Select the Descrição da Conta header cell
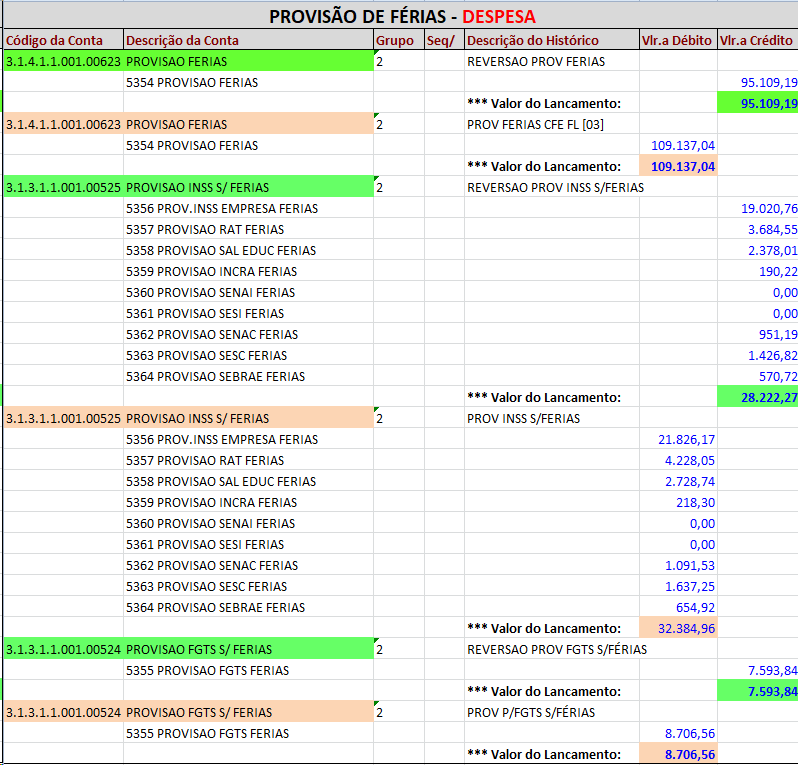 248,40
